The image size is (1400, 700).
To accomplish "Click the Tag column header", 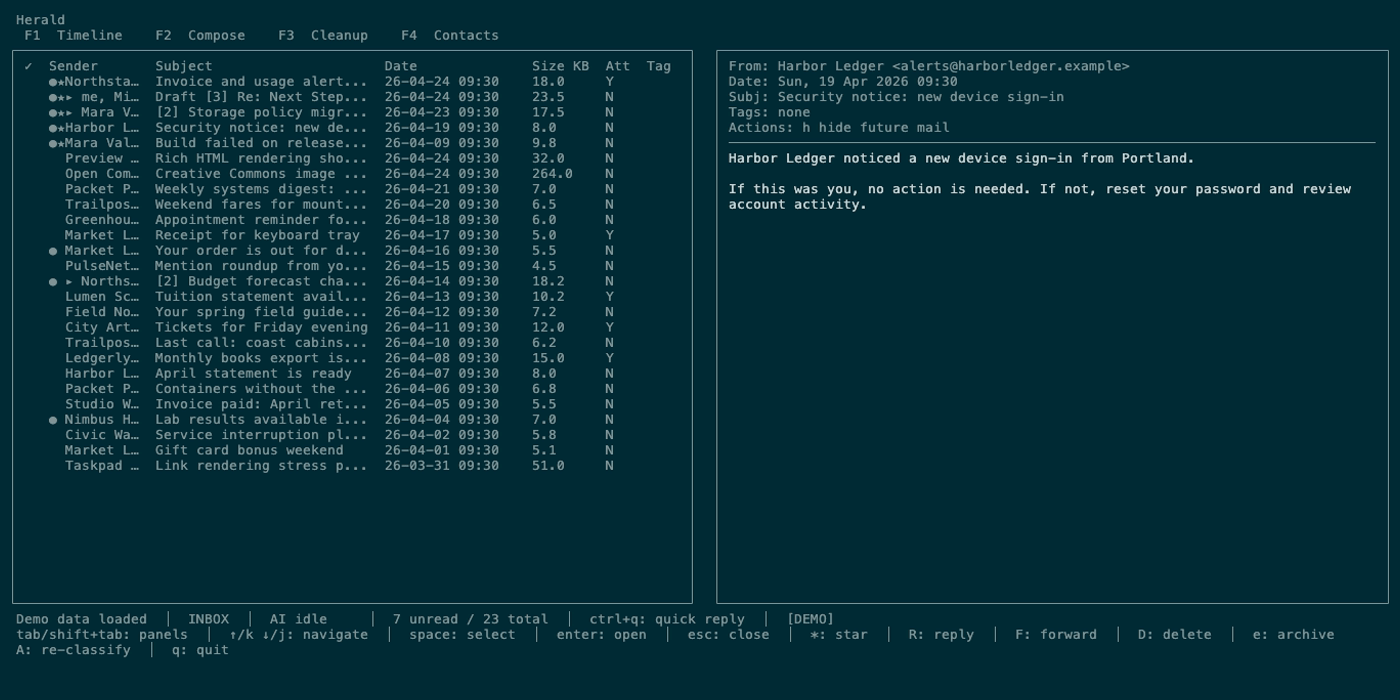I will [x=659, y=67].
